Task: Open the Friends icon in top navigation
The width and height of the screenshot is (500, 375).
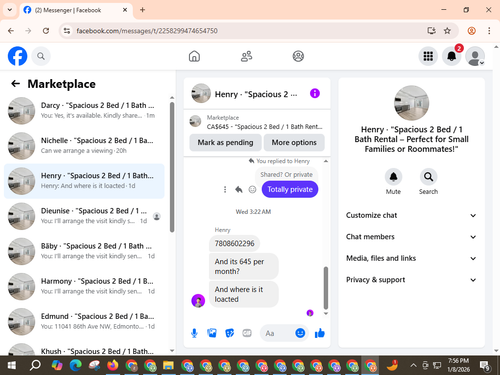Action: pyautogui.click(x=246, y=56)
